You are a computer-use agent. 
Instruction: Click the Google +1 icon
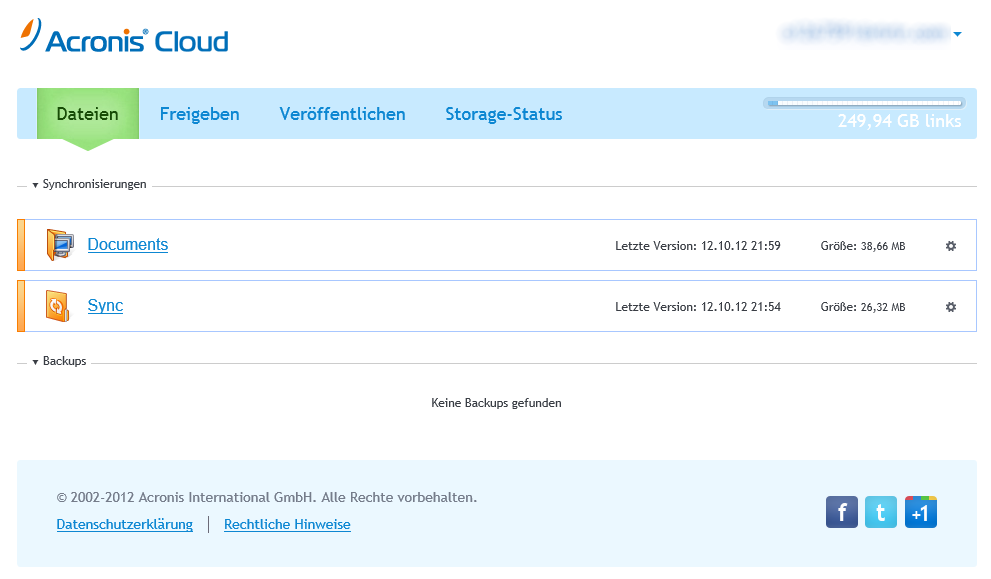(921, 512)
